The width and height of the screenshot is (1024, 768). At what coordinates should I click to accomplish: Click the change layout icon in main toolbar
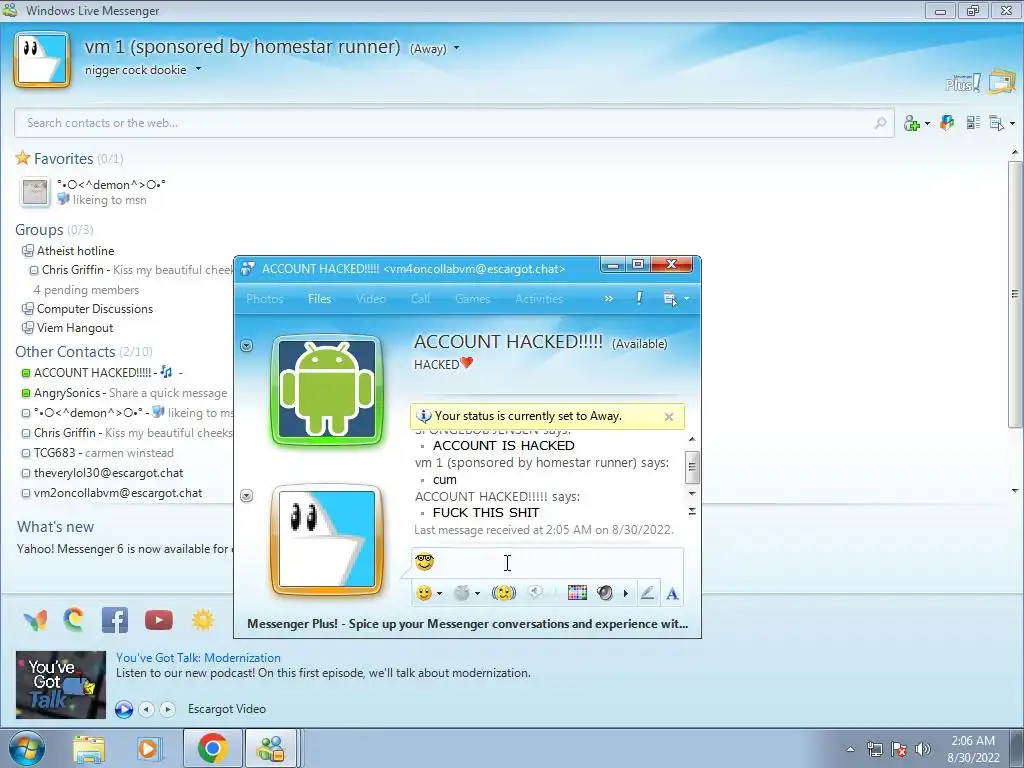pyautogui.click(x=973, y=123)
